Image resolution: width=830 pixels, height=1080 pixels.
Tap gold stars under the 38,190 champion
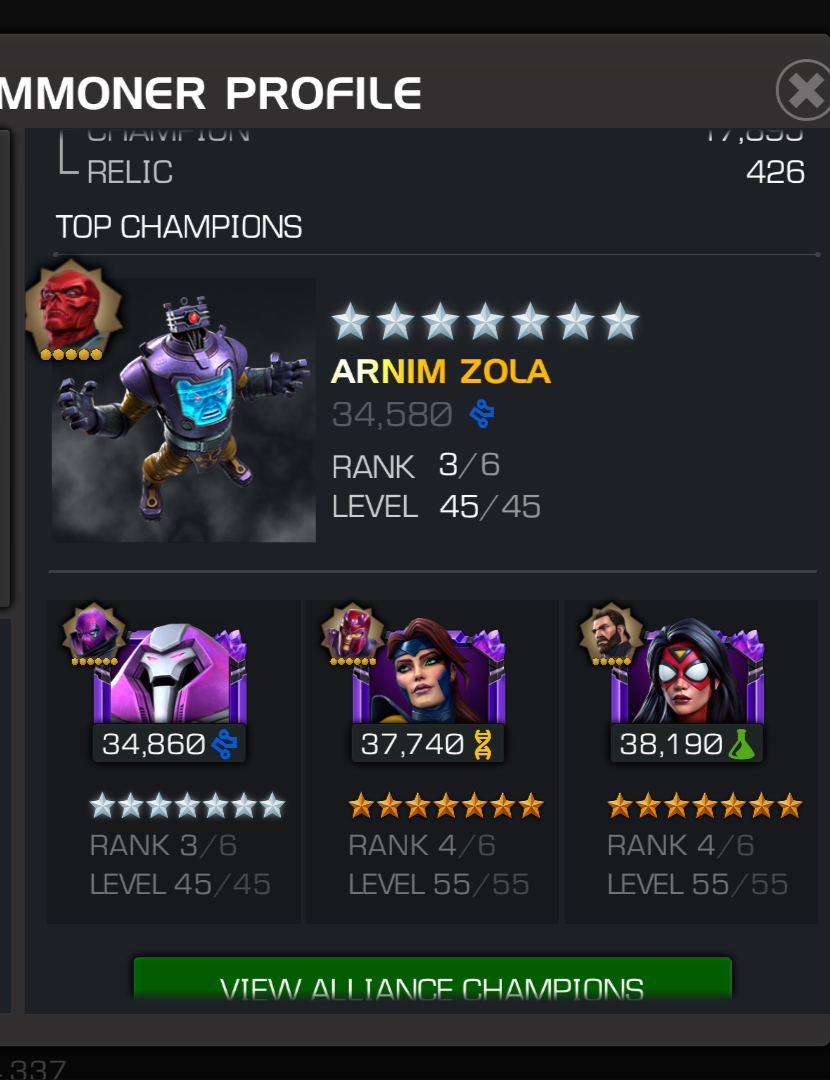[705, 805]
